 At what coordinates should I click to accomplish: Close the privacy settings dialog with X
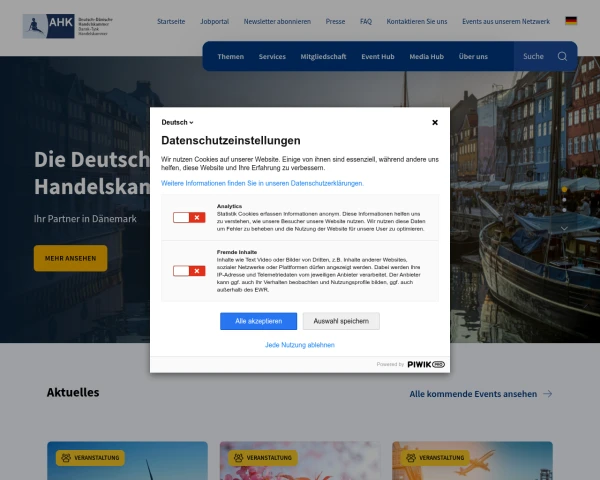(x=435, y=122)
